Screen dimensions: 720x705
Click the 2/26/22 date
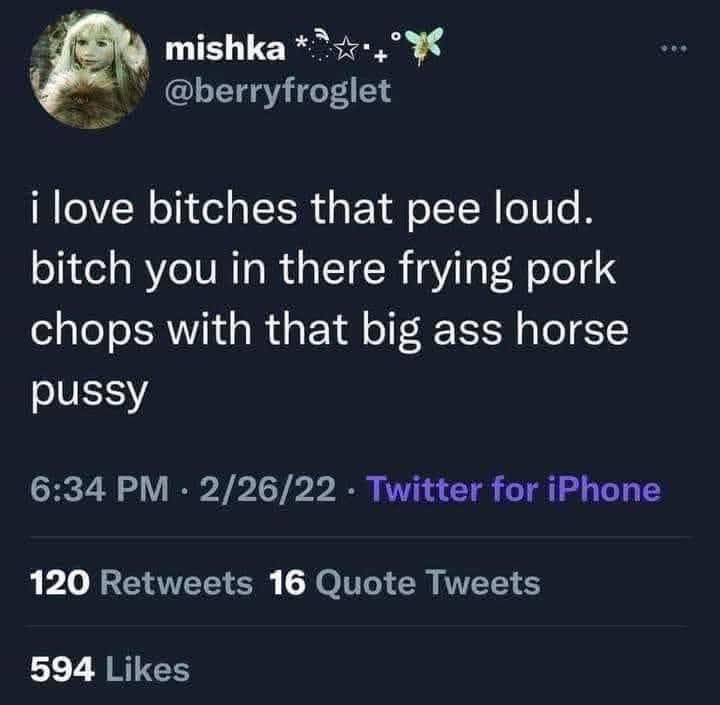268,489
